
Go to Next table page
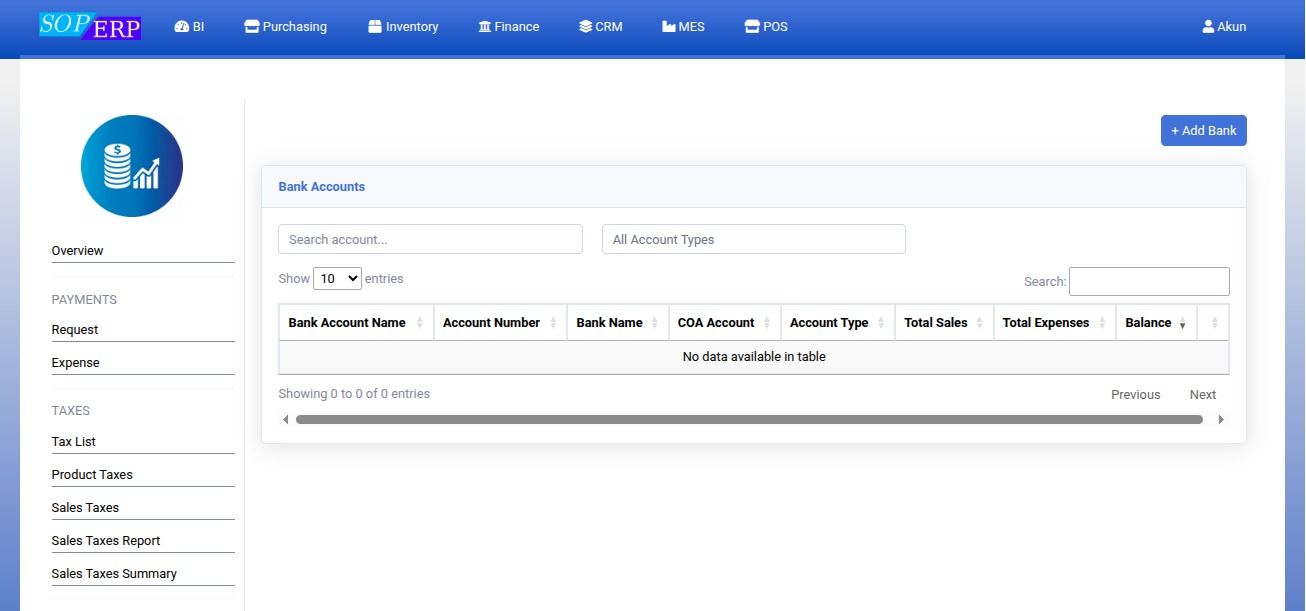(x=1202, y=395)
